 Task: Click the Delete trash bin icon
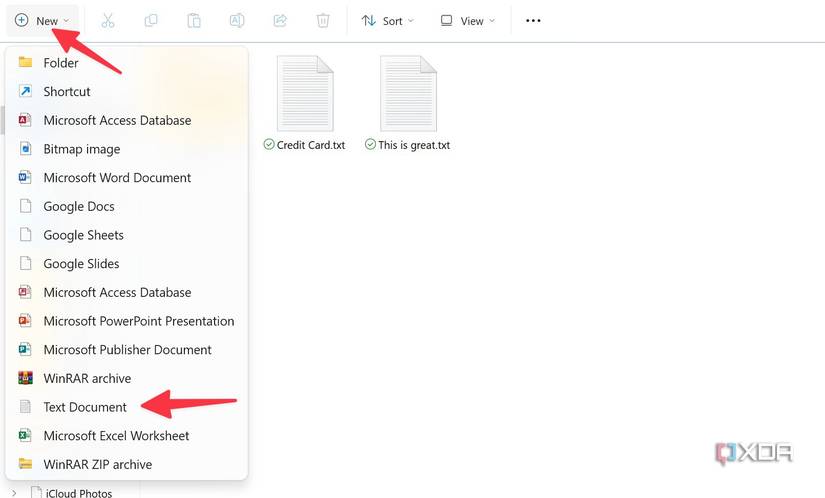tap(323, 21)
